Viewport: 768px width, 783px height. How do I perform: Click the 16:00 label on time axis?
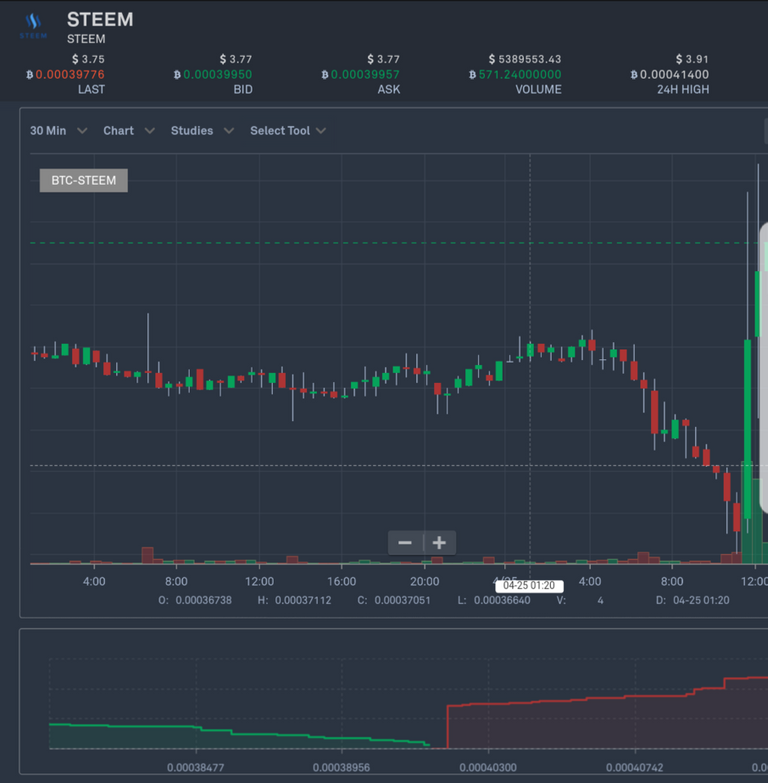point(341,581)
